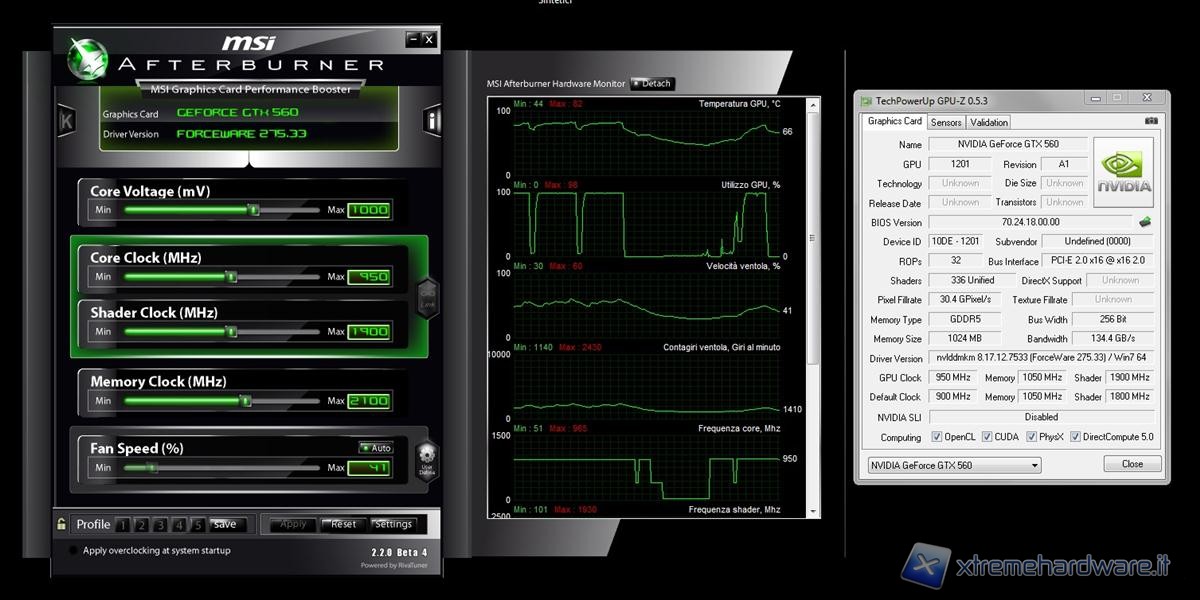The width and height of the screenshot is (1200, 600).
Task: Toggle the OpenCL checkbox
Action: 937,437
